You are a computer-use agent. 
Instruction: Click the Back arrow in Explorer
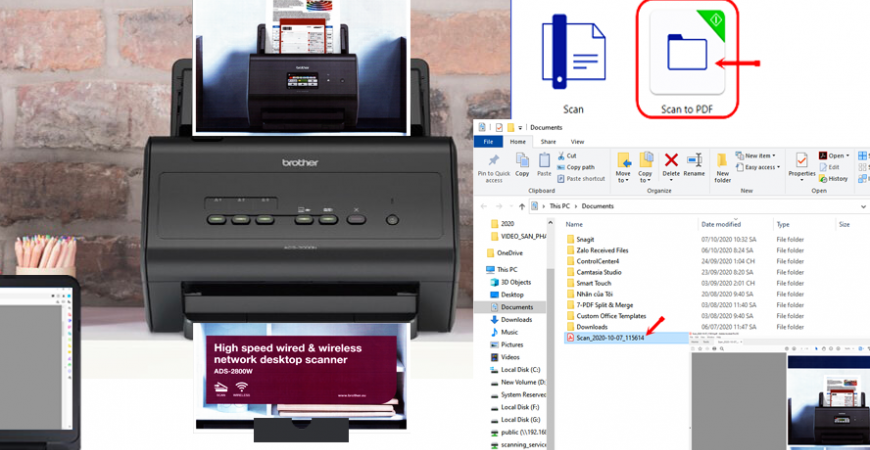[484, 206]
